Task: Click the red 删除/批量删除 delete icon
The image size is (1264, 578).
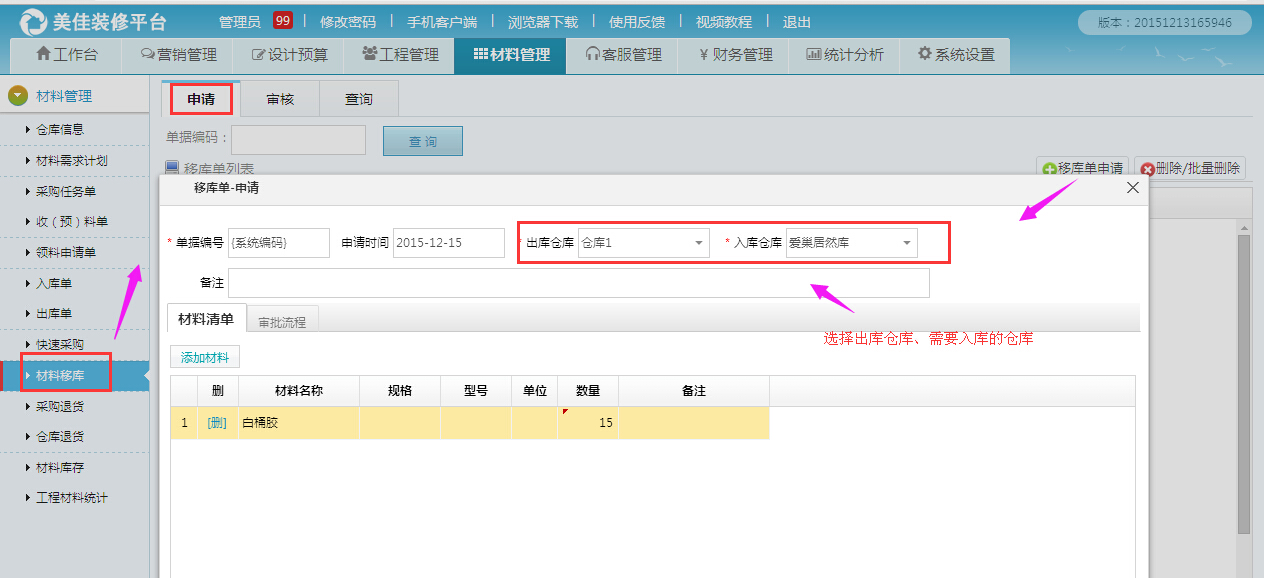Action: (x=1147, y=169)
